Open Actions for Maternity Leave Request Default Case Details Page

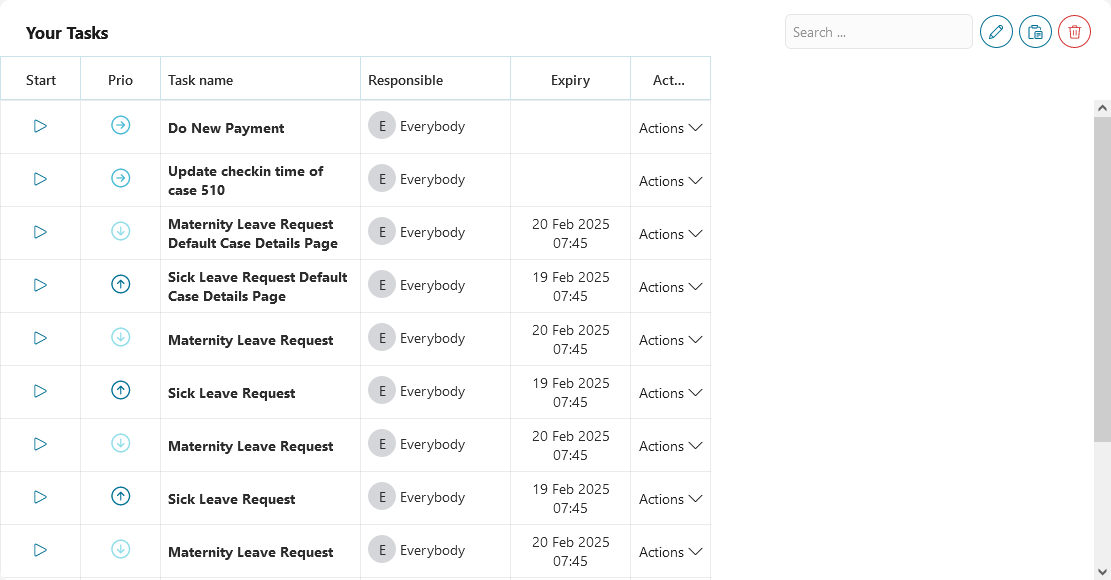670,234
